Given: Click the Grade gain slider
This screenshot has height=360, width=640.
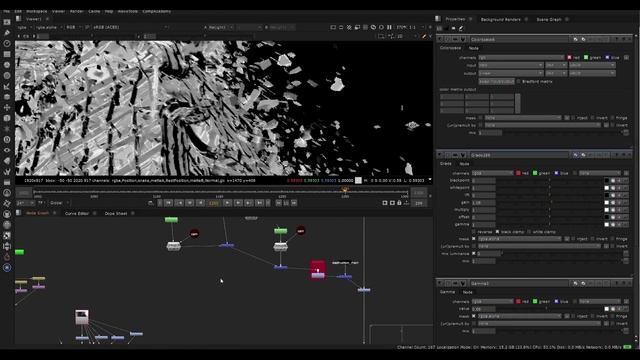Looking at the screenshot, I should pos(550,202).
